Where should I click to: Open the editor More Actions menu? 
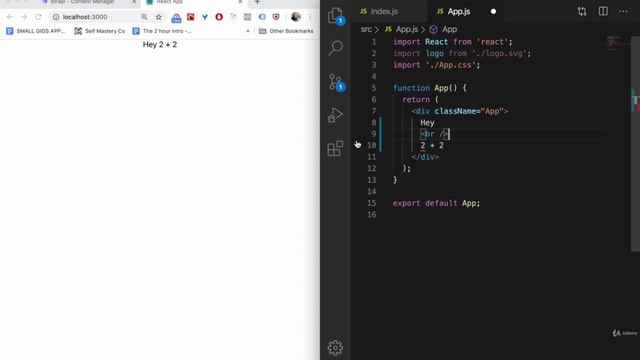623,11
